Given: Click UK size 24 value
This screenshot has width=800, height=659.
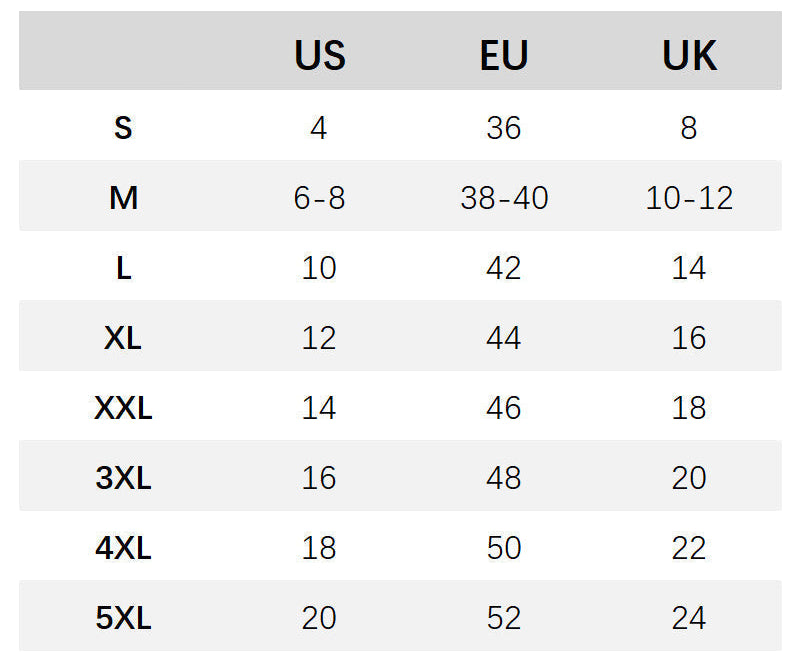Looking at the screenshot, I should pos(689,618).
